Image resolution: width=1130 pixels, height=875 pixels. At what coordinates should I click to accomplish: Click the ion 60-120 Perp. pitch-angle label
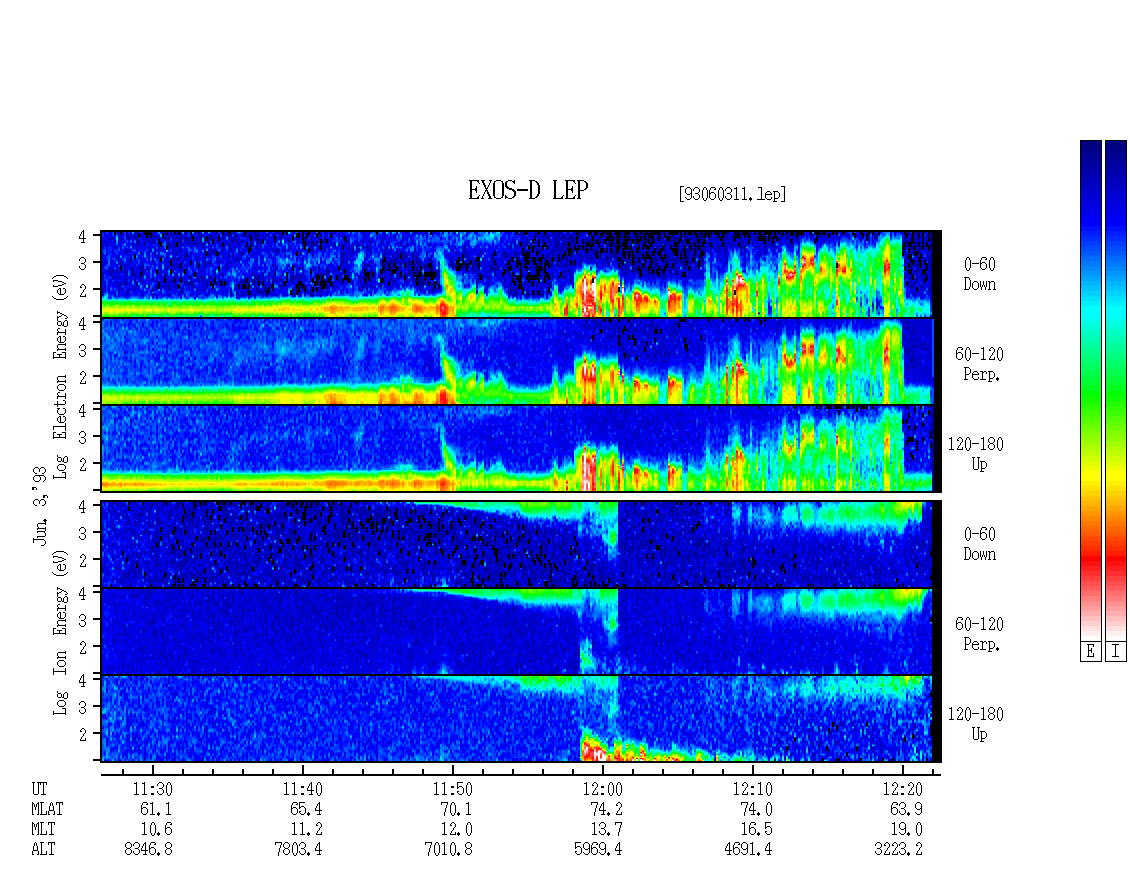click(979, 634)
